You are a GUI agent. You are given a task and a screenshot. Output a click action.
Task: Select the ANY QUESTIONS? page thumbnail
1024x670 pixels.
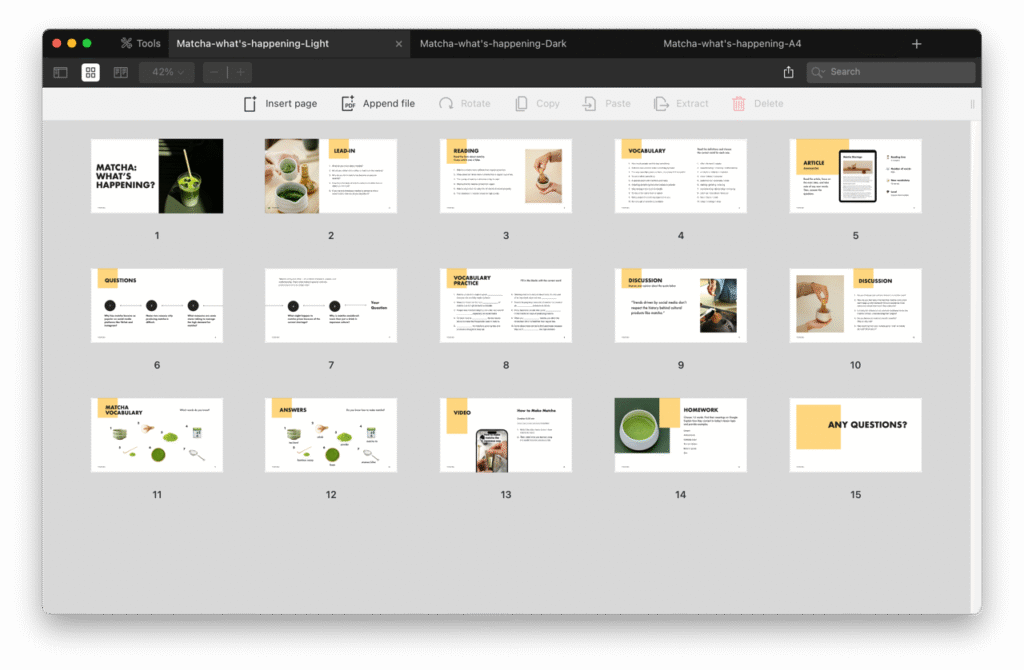(855, 435)
